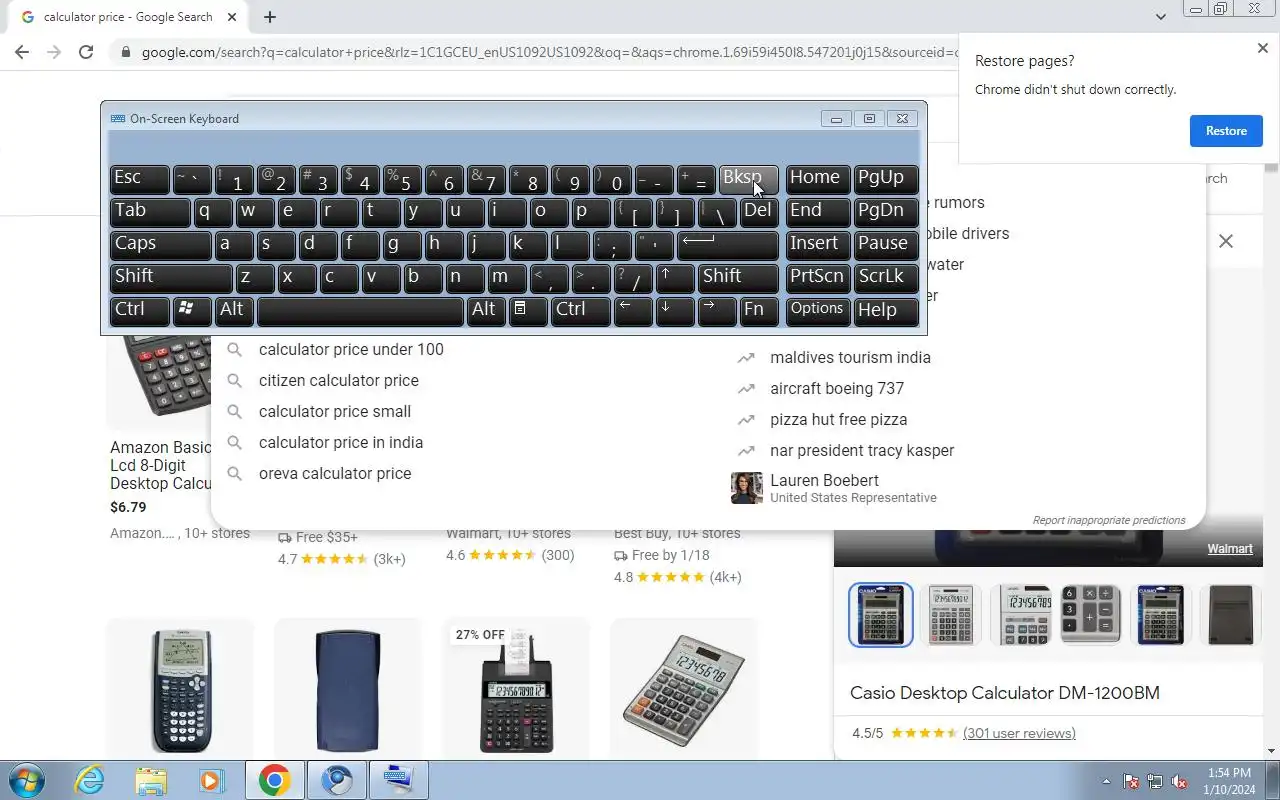The height and width of the screenshot is (800, 1280).
Task: Toggle the right Alt key
Action: 486,311
